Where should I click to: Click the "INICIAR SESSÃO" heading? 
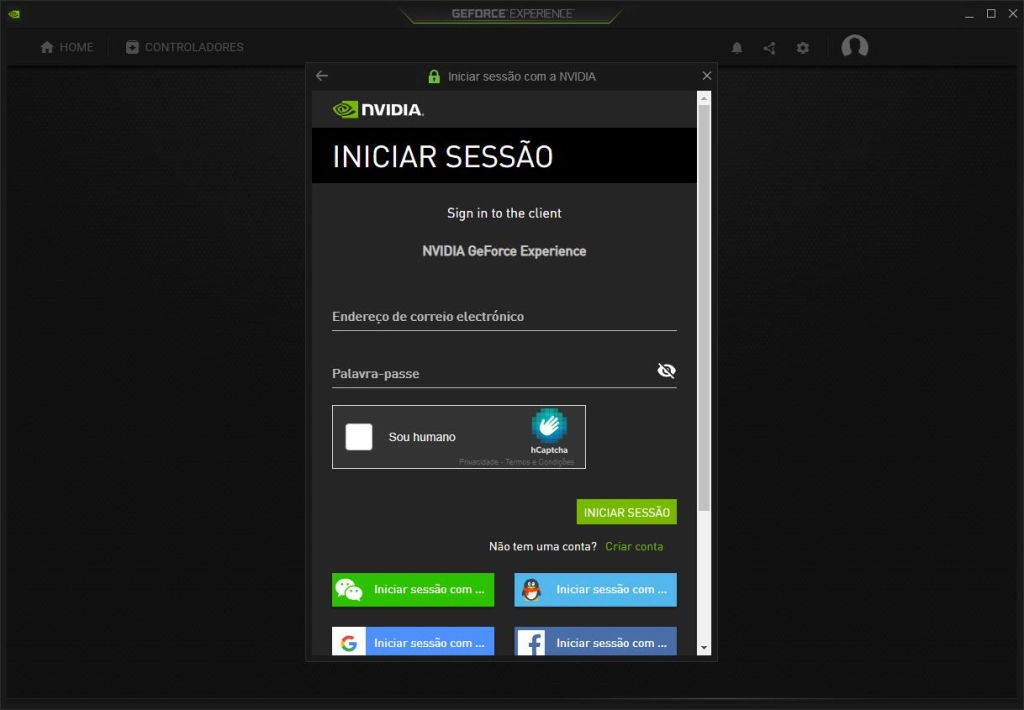[443, 156]
